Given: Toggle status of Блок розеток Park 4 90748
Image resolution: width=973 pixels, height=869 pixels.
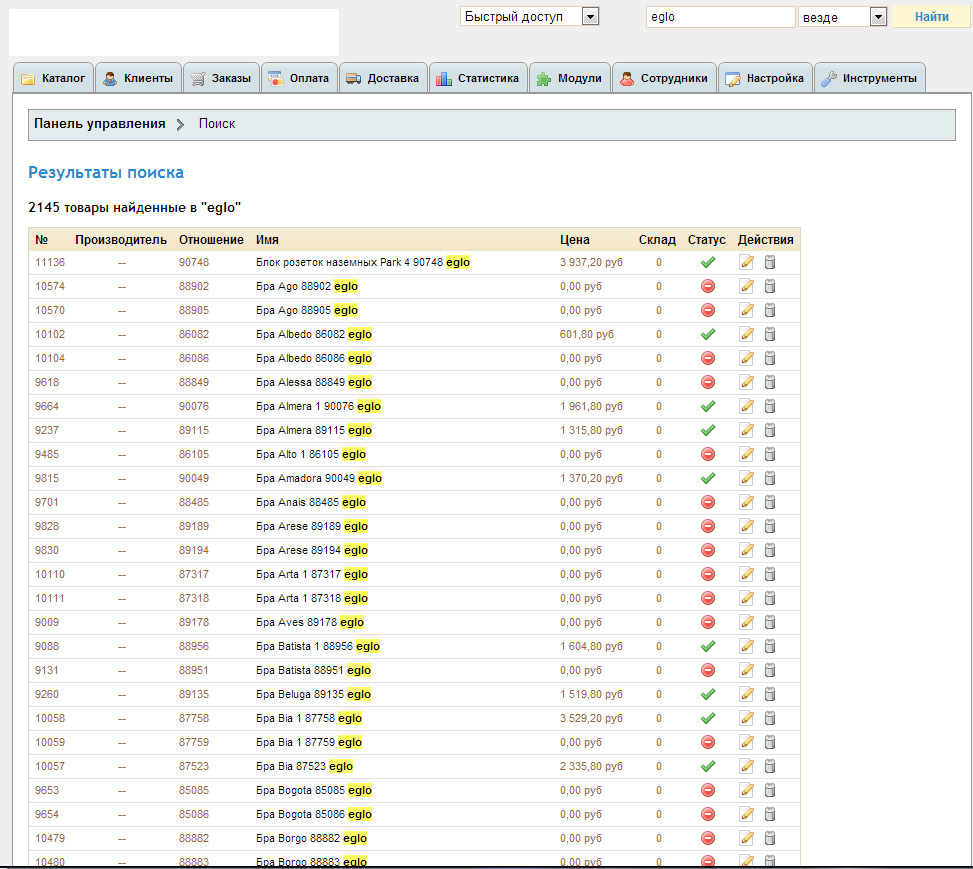Looking at the screenshot, I should click(x=708, y=263).
